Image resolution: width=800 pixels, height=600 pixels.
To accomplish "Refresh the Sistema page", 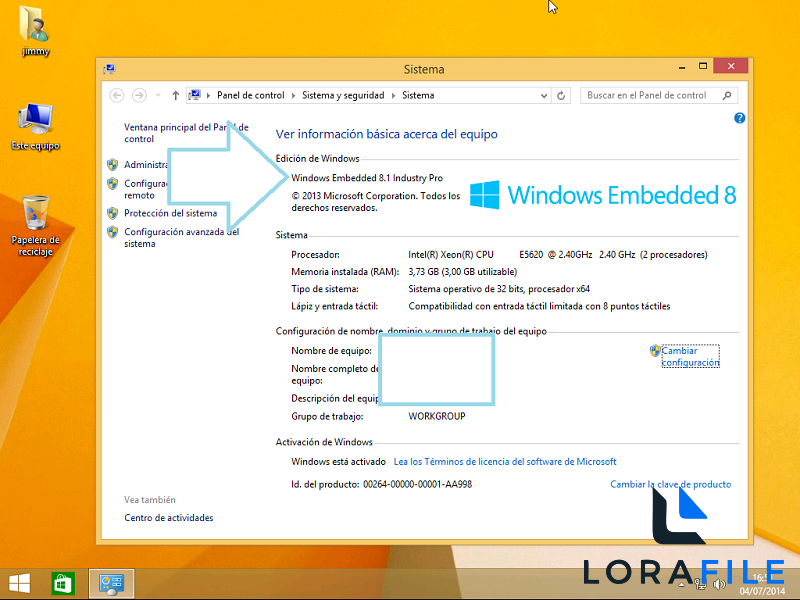I will pos(561,95).
